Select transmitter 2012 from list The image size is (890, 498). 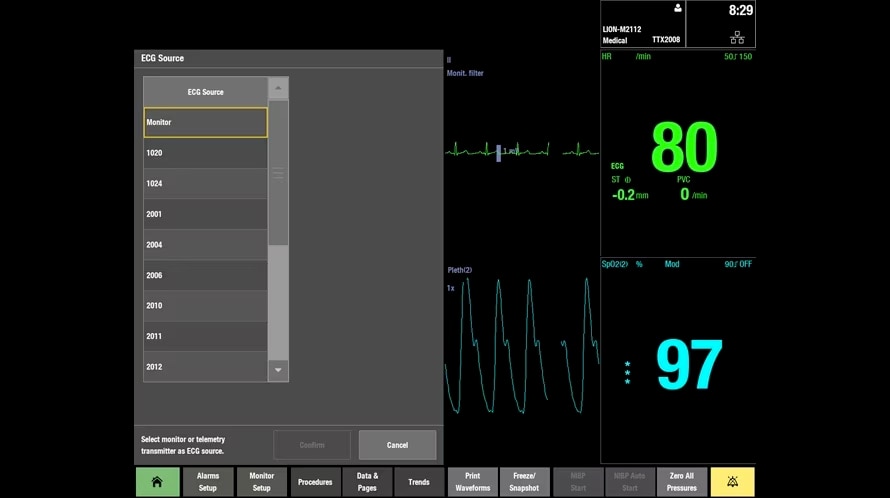coord(205,367)
